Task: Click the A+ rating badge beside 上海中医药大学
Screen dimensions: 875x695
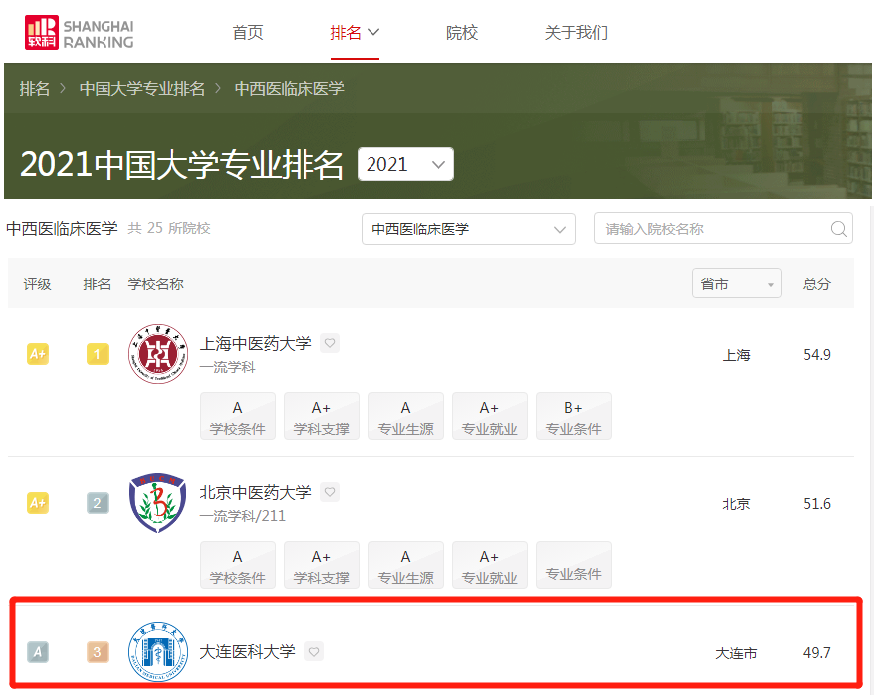Action: (38, 352)
